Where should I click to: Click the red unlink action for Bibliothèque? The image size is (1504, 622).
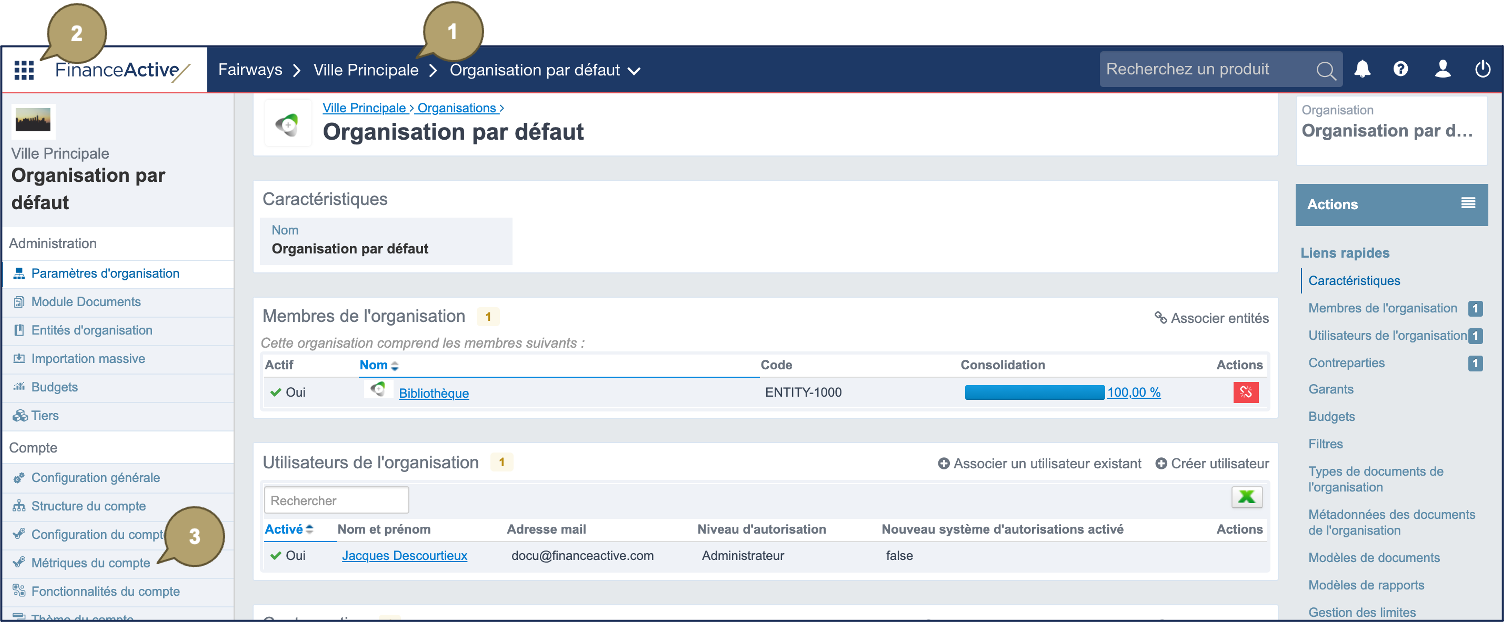[1245, 393]
